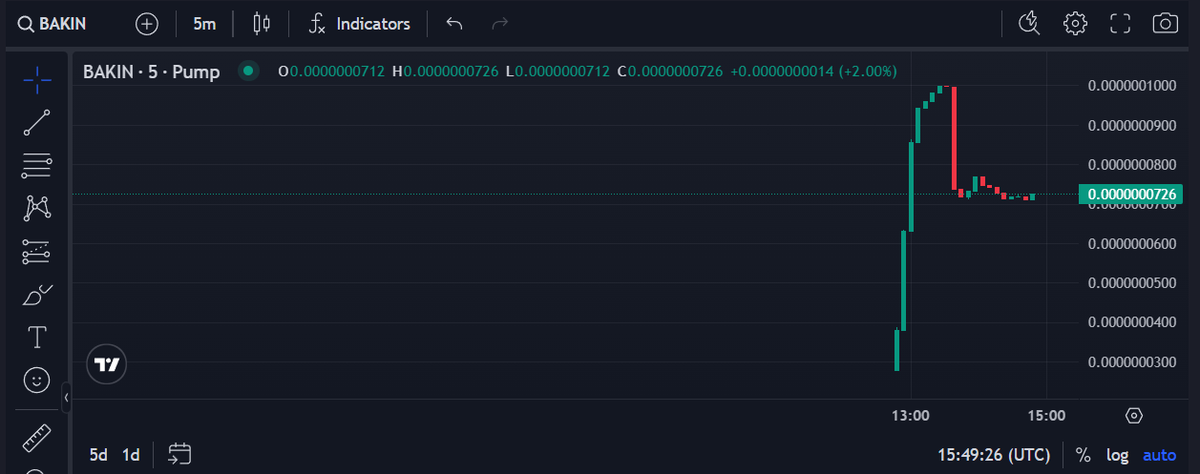Open the quick search lightning icon

1029,23
